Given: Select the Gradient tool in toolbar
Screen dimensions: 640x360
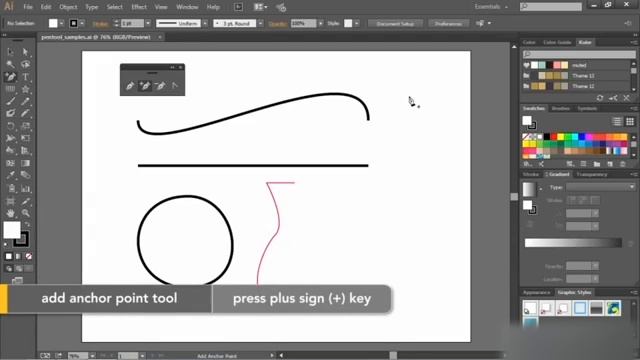Looking at the screenshot, I should pos(25,163).
